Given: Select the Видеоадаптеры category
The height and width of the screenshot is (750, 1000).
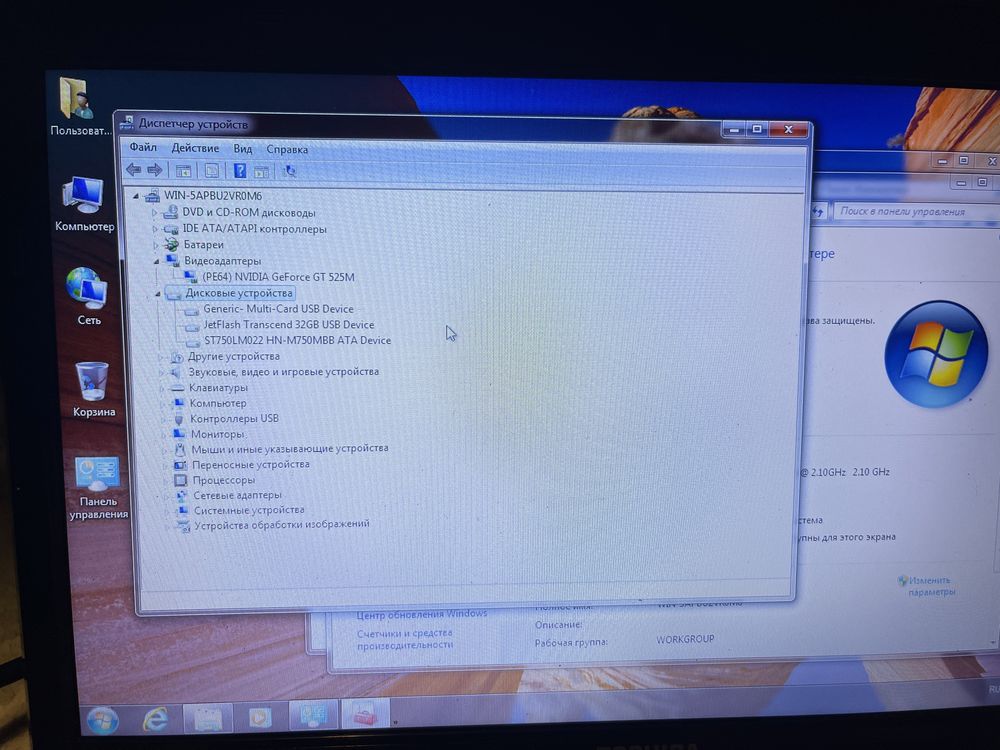Looking at the screenshot, I should (x=223, y=260).
